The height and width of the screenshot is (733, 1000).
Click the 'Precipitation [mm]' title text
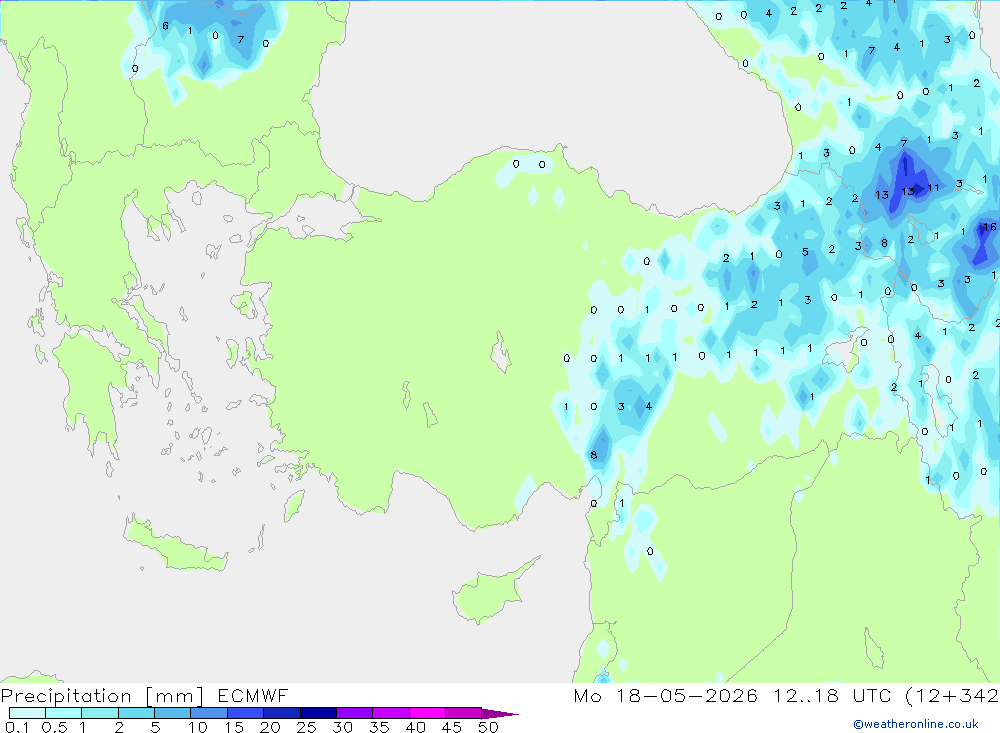(x=103, y=696)
